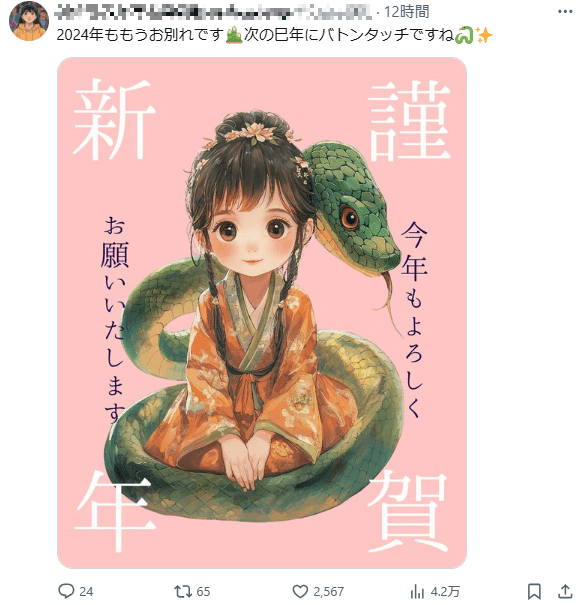The width and height of the screenshot is (584, 605).
Task: Click the repost arrows icon
Action: 183,591
